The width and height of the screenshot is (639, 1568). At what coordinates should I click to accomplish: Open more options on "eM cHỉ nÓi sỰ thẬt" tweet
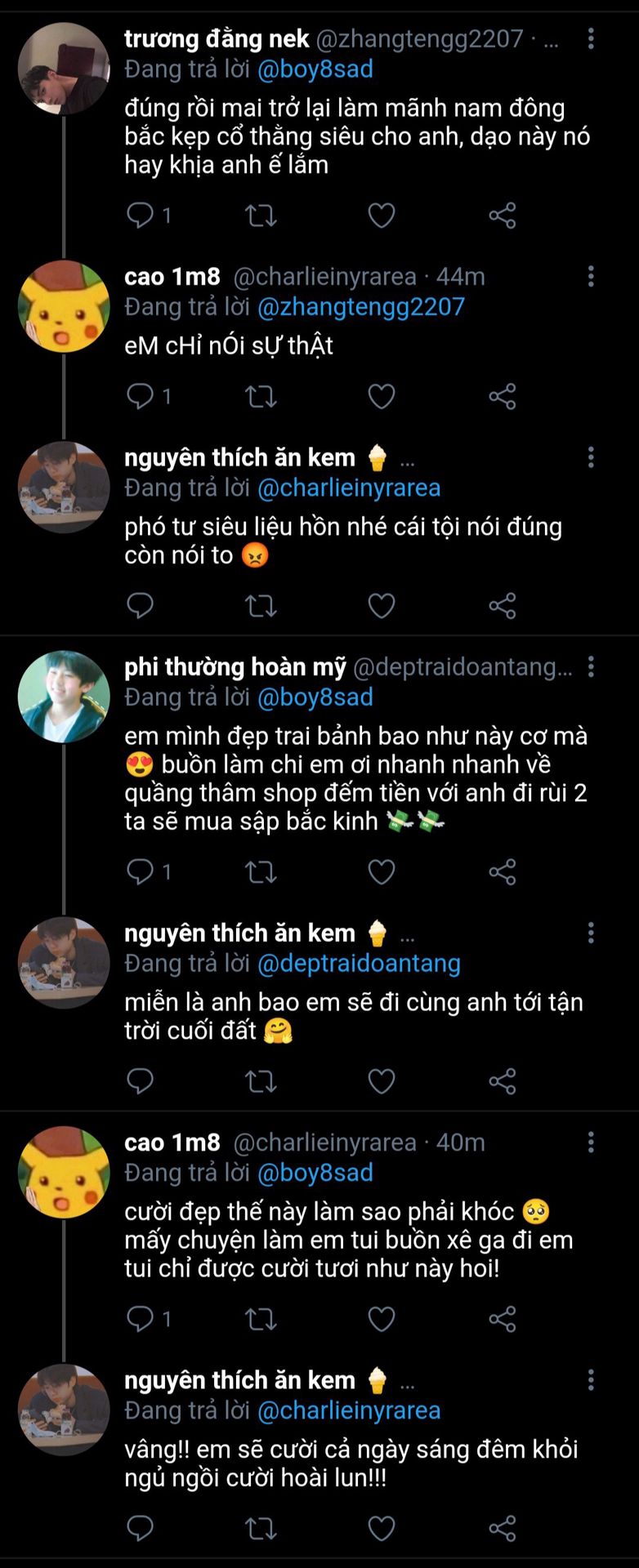591,277
